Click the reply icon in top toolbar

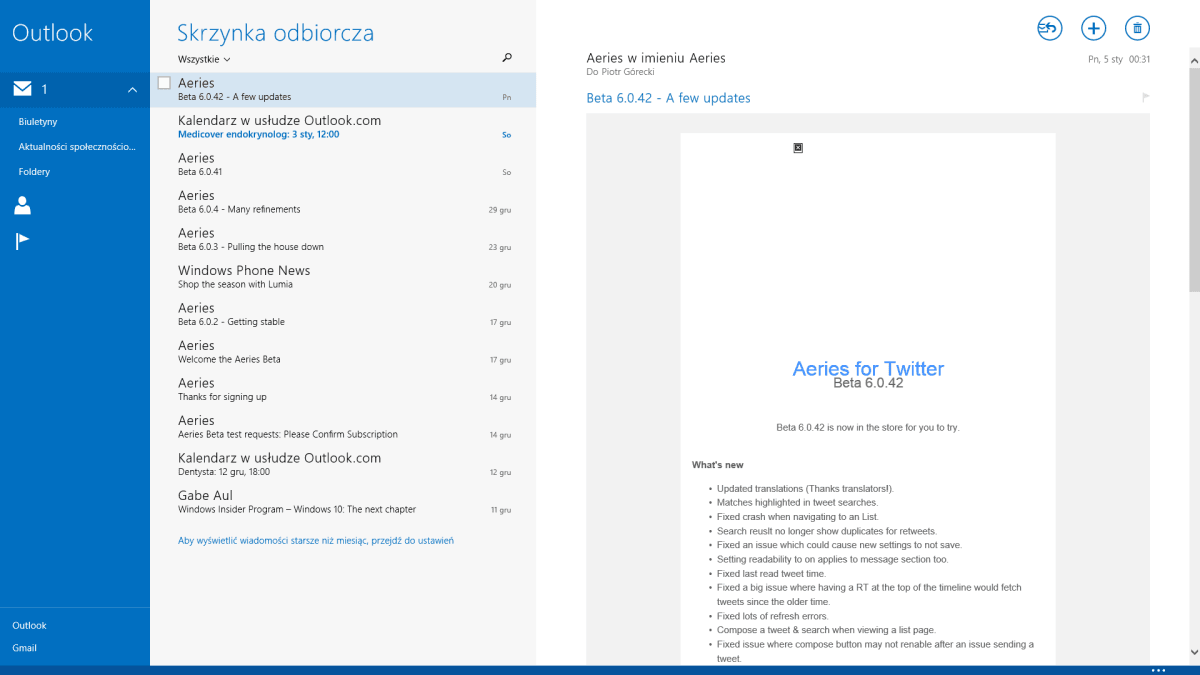(1049, 29)
